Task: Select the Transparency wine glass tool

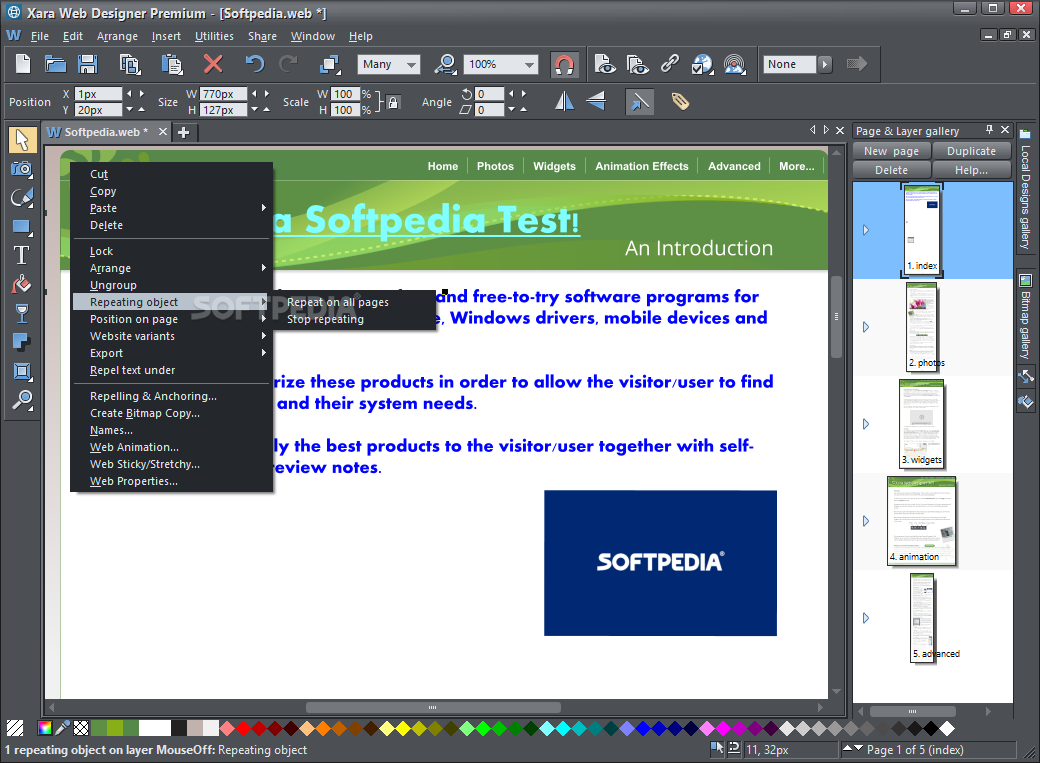Action: (22, 313)
